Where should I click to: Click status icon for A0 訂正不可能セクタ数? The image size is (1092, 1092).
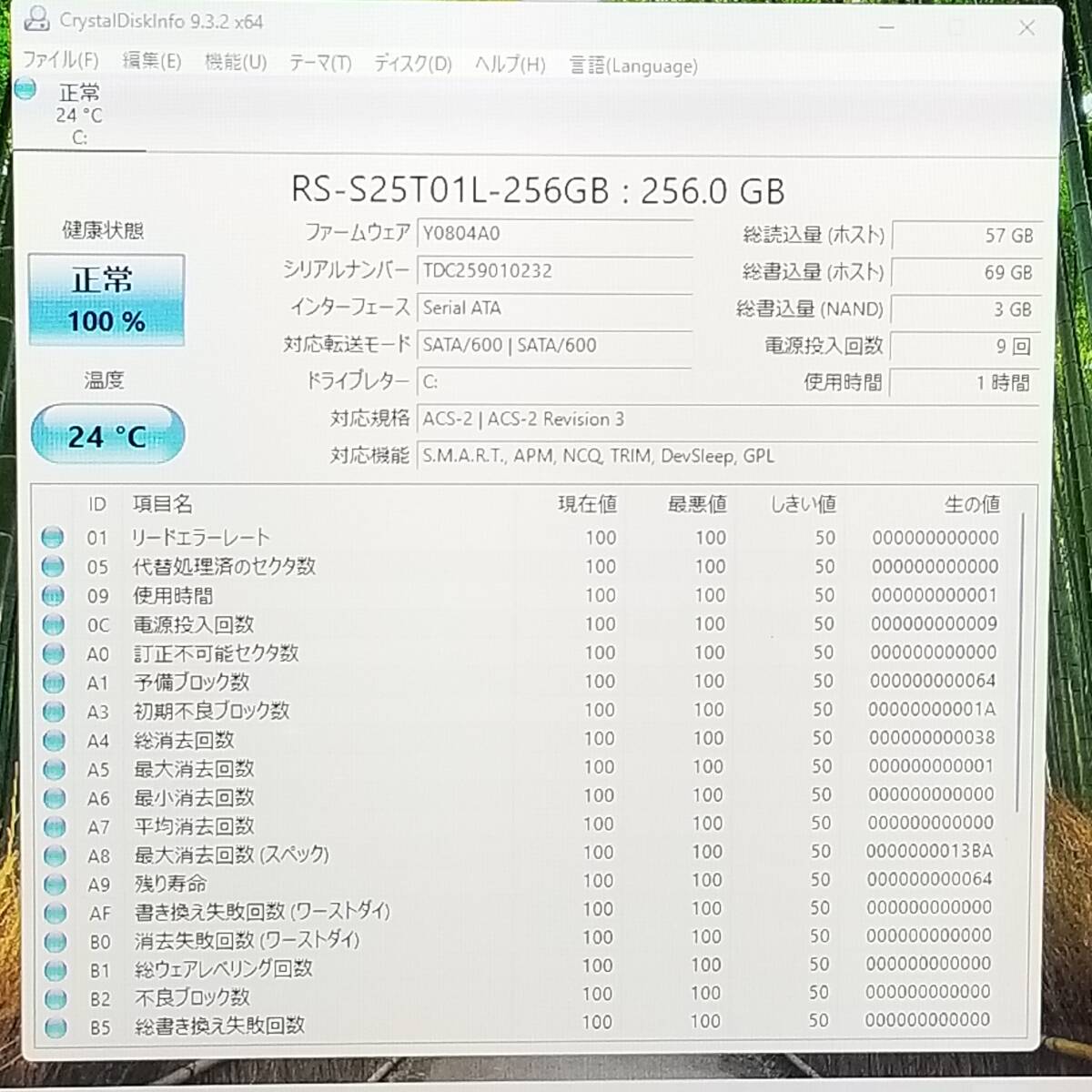pyautogui.click(x=54, y=653)
